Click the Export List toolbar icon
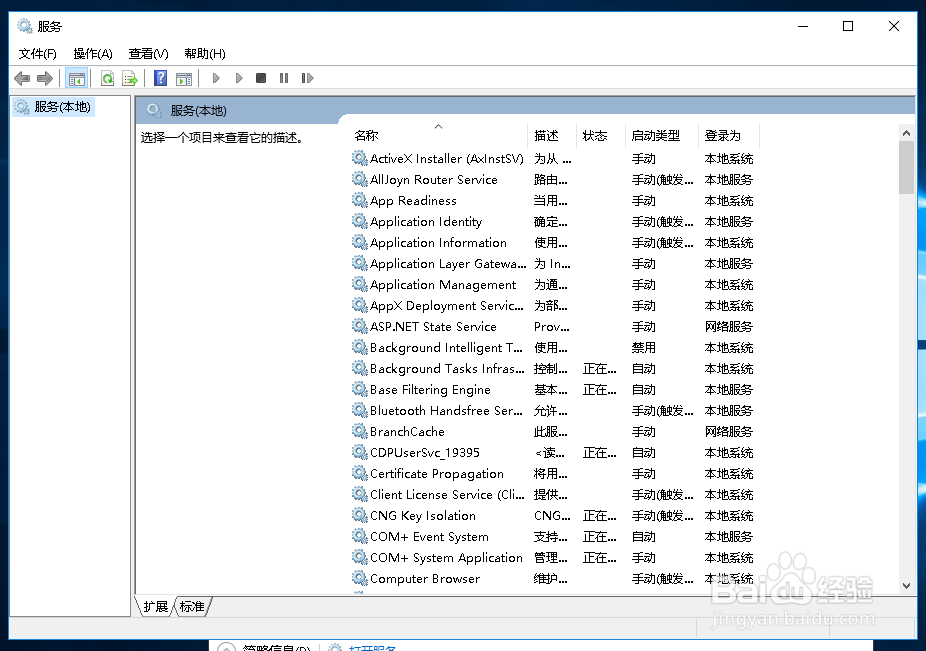 tap(129, 78)
